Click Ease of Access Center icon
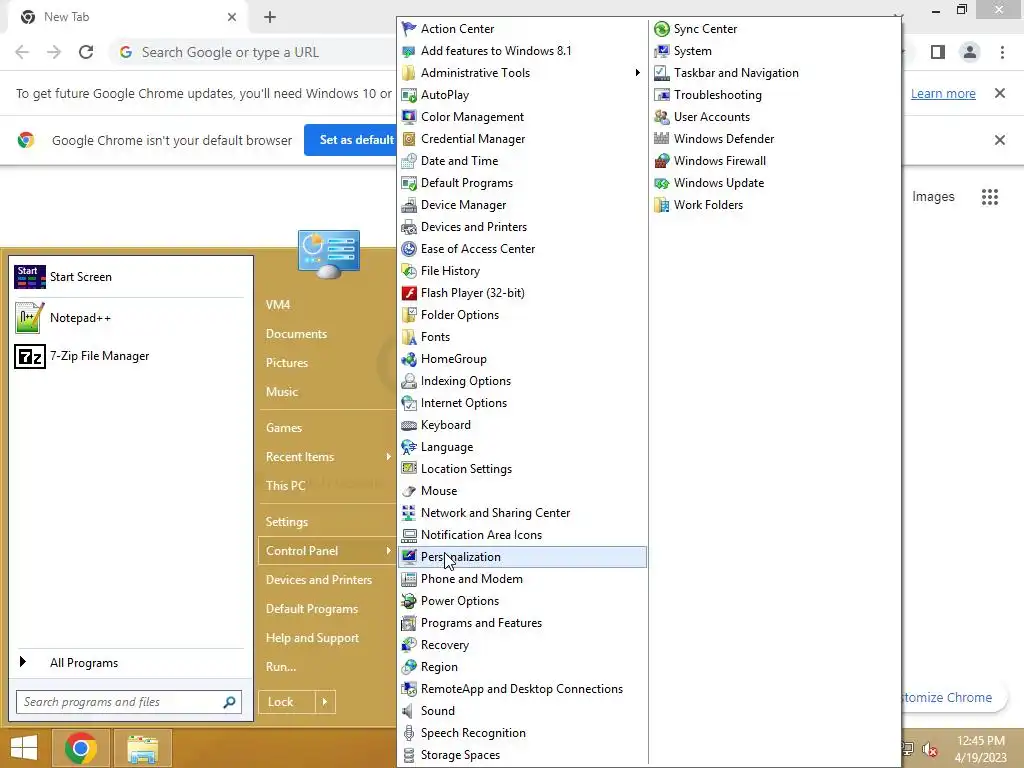 409,249
